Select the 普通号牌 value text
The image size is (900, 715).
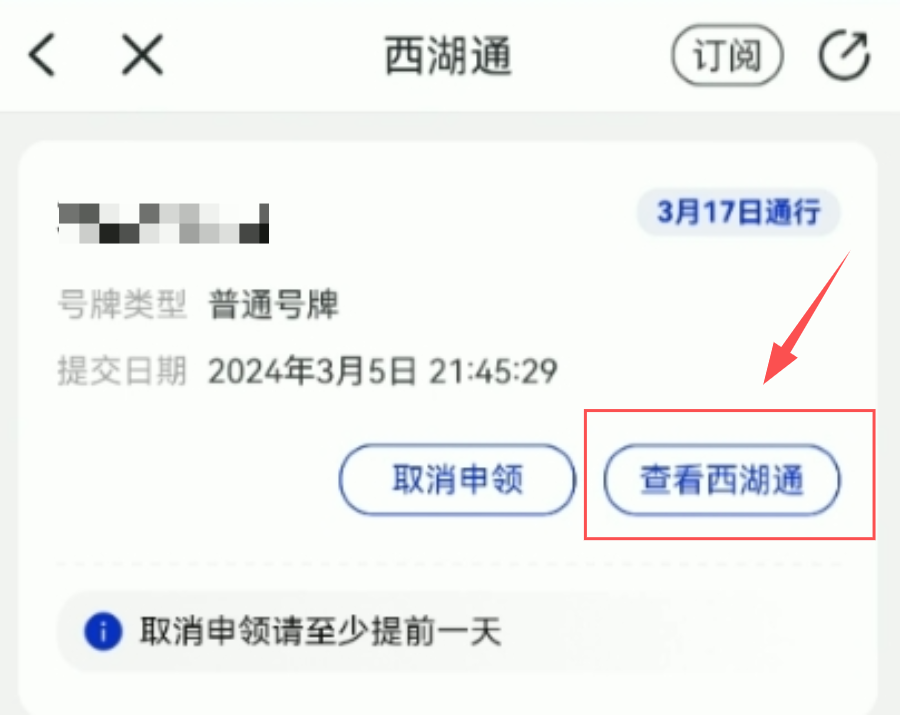(x=274, y=304)
